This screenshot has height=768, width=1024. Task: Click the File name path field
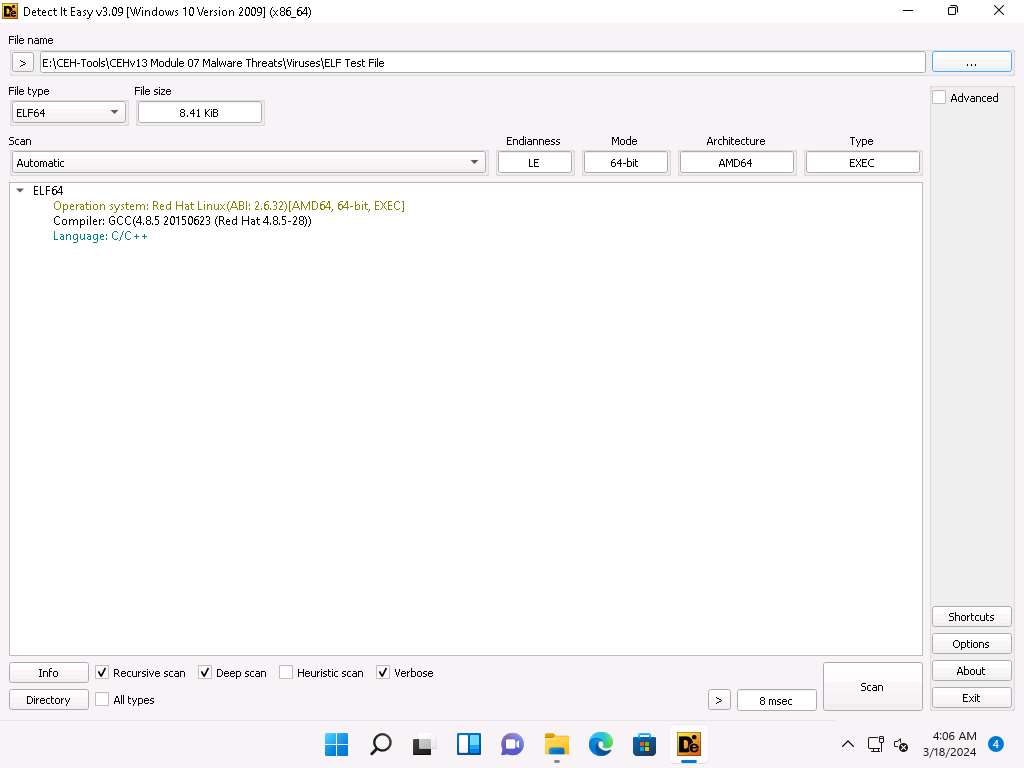tap(480, 62)
